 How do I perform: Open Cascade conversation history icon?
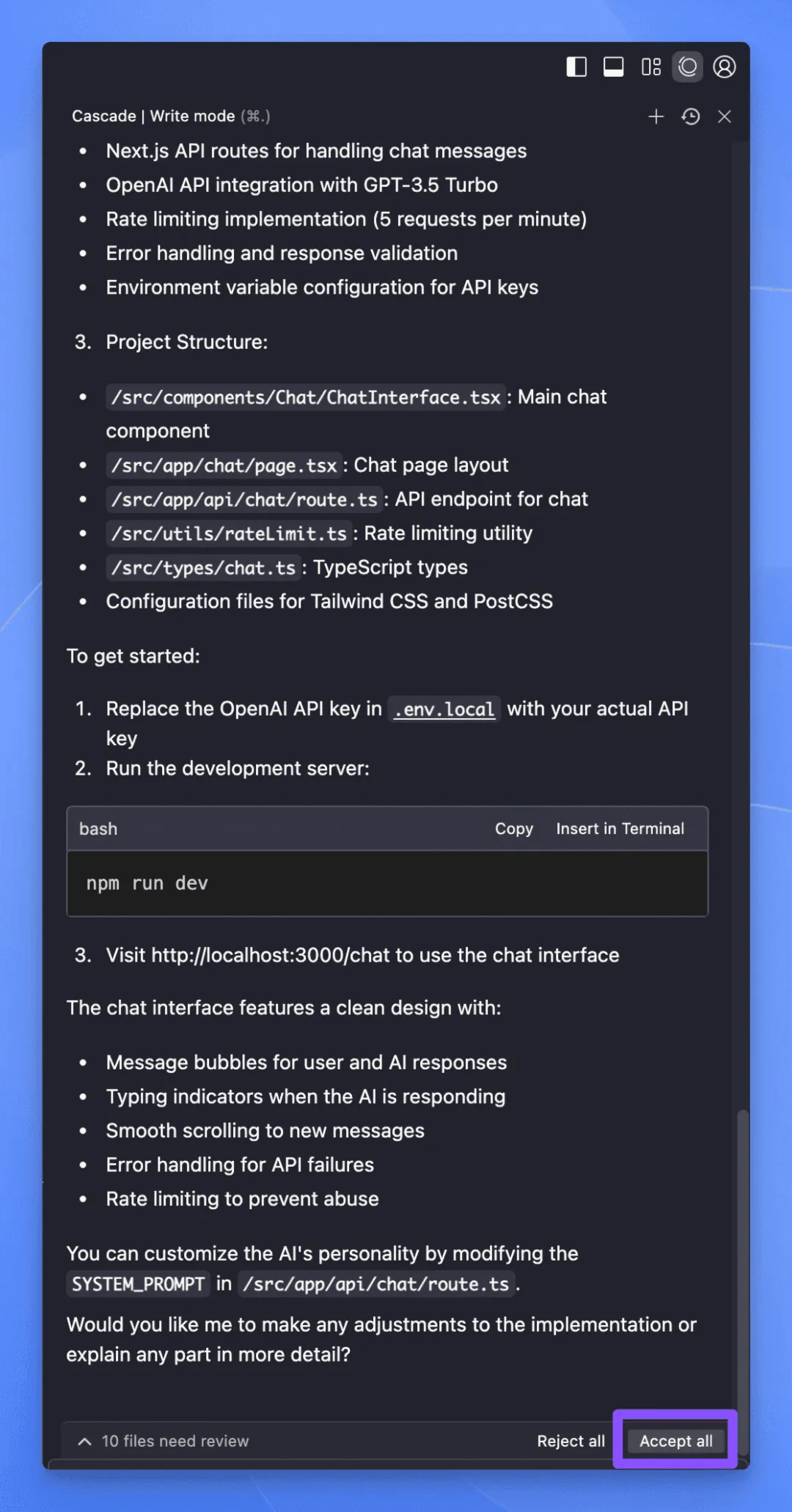690,117
